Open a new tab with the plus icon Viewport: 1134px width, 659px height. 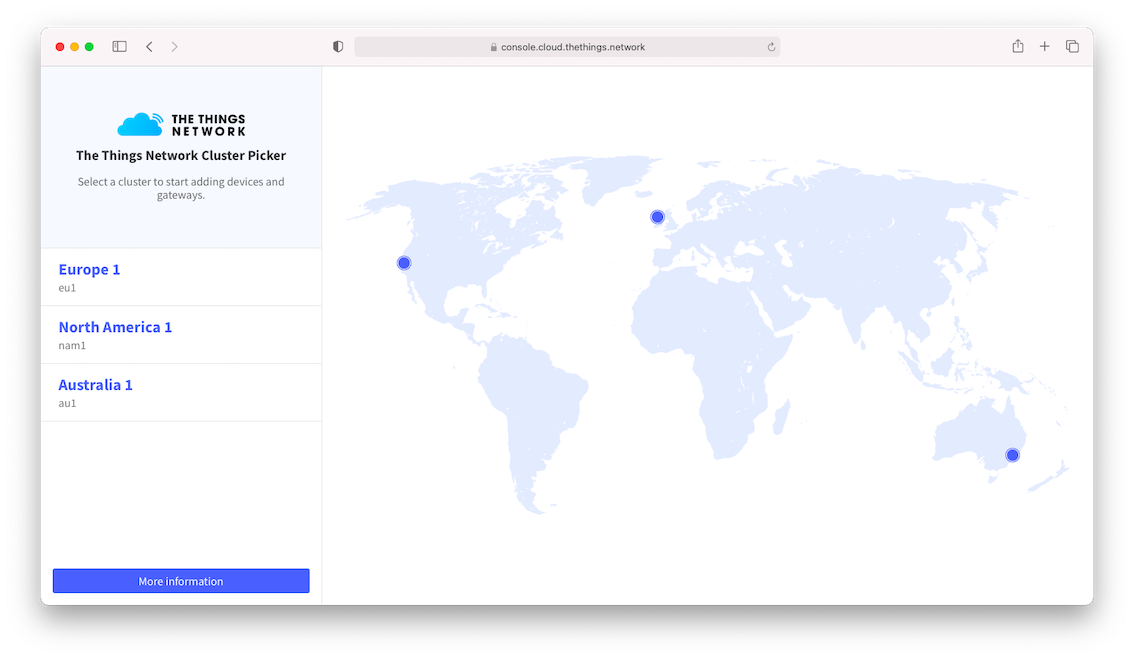[1044, 47]
